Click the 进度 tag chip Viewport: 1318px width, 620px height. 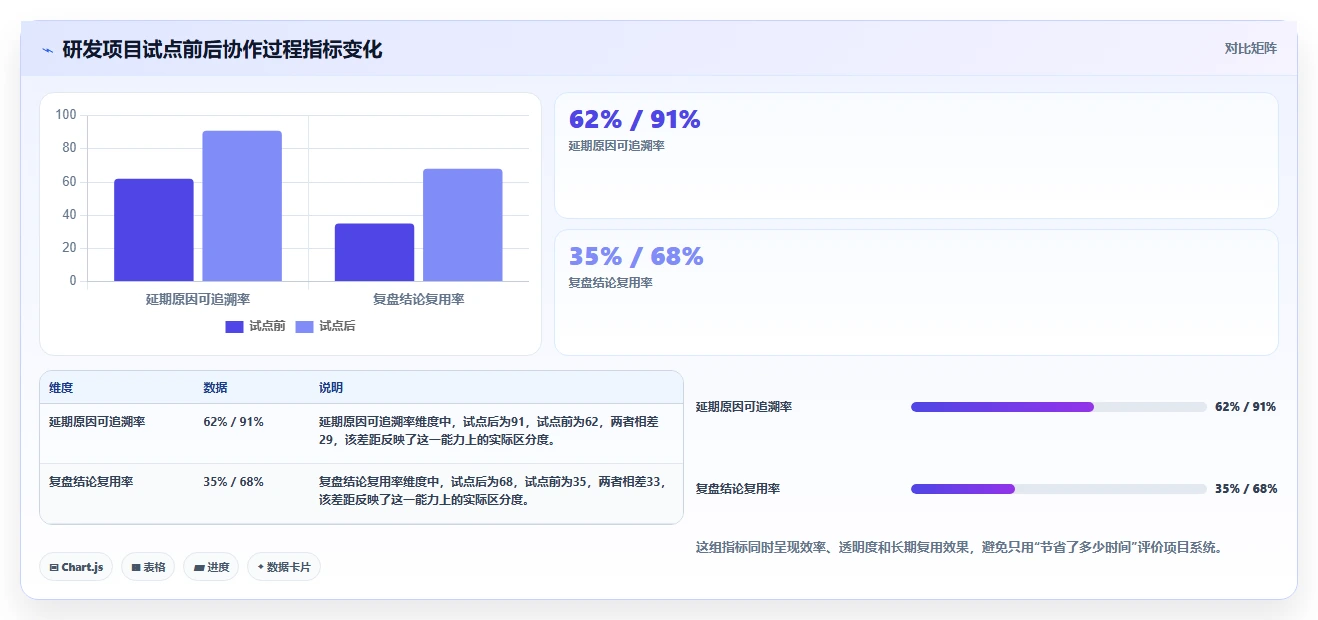211,567
